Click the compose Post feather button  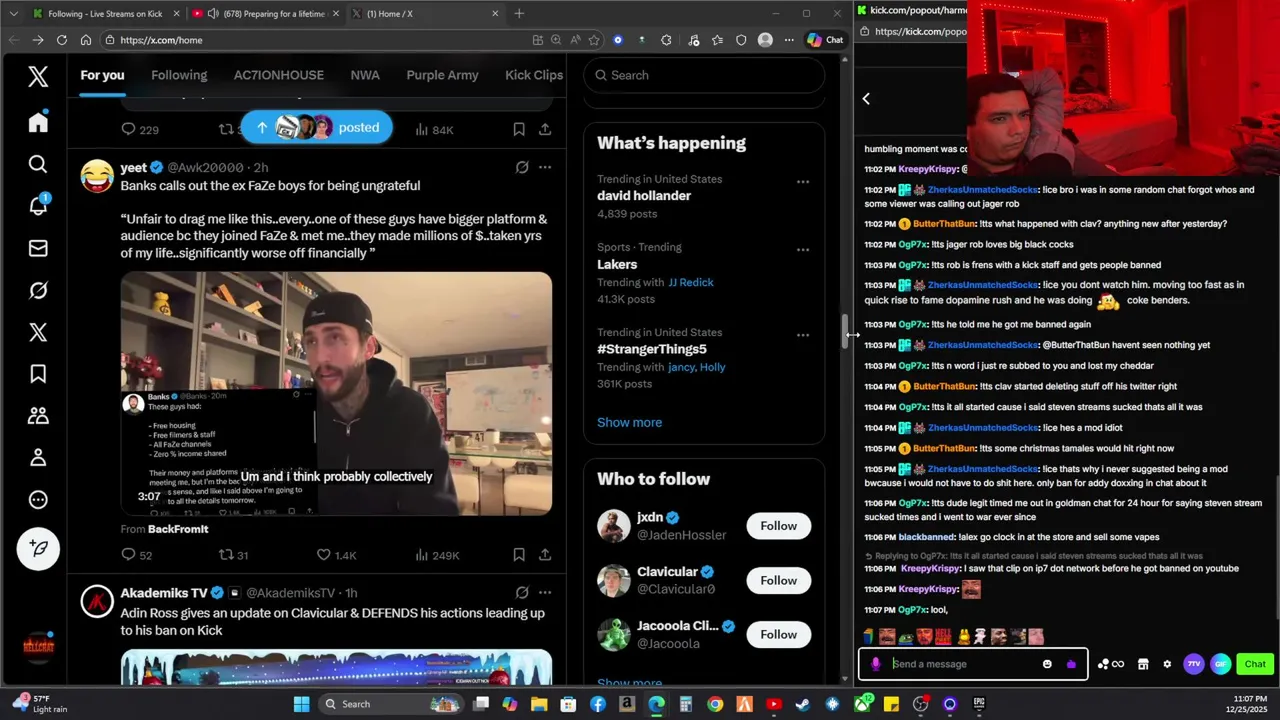coord(38,548)
